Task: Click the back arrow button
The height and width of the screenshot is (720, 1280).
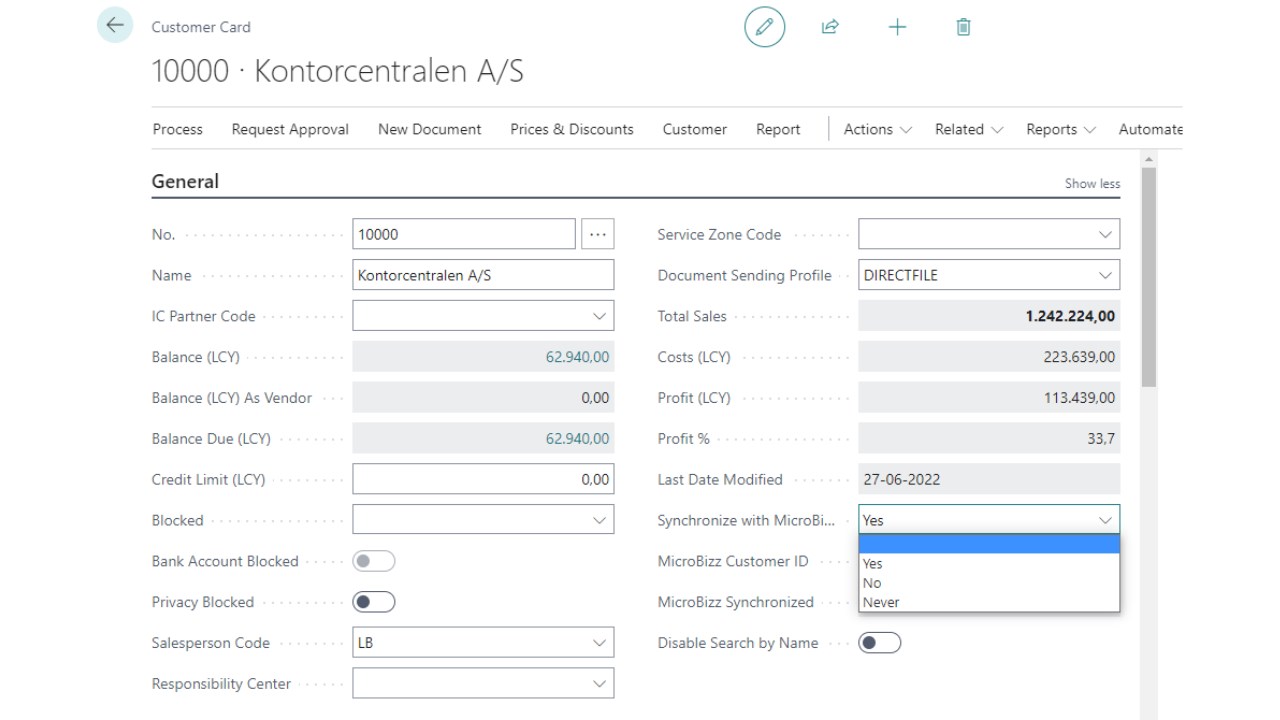Action: click(115, 26)
